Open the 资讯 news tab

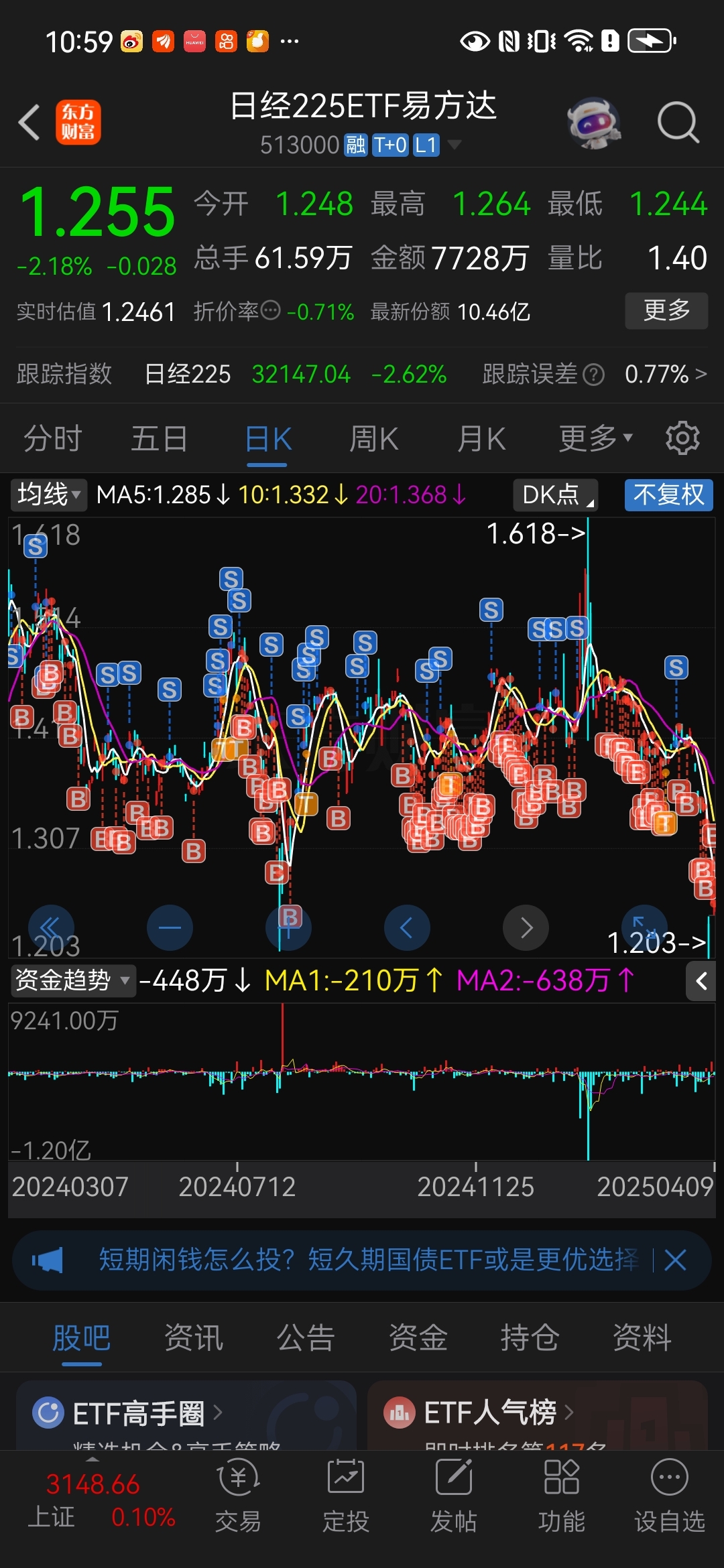coord(194,1338)
